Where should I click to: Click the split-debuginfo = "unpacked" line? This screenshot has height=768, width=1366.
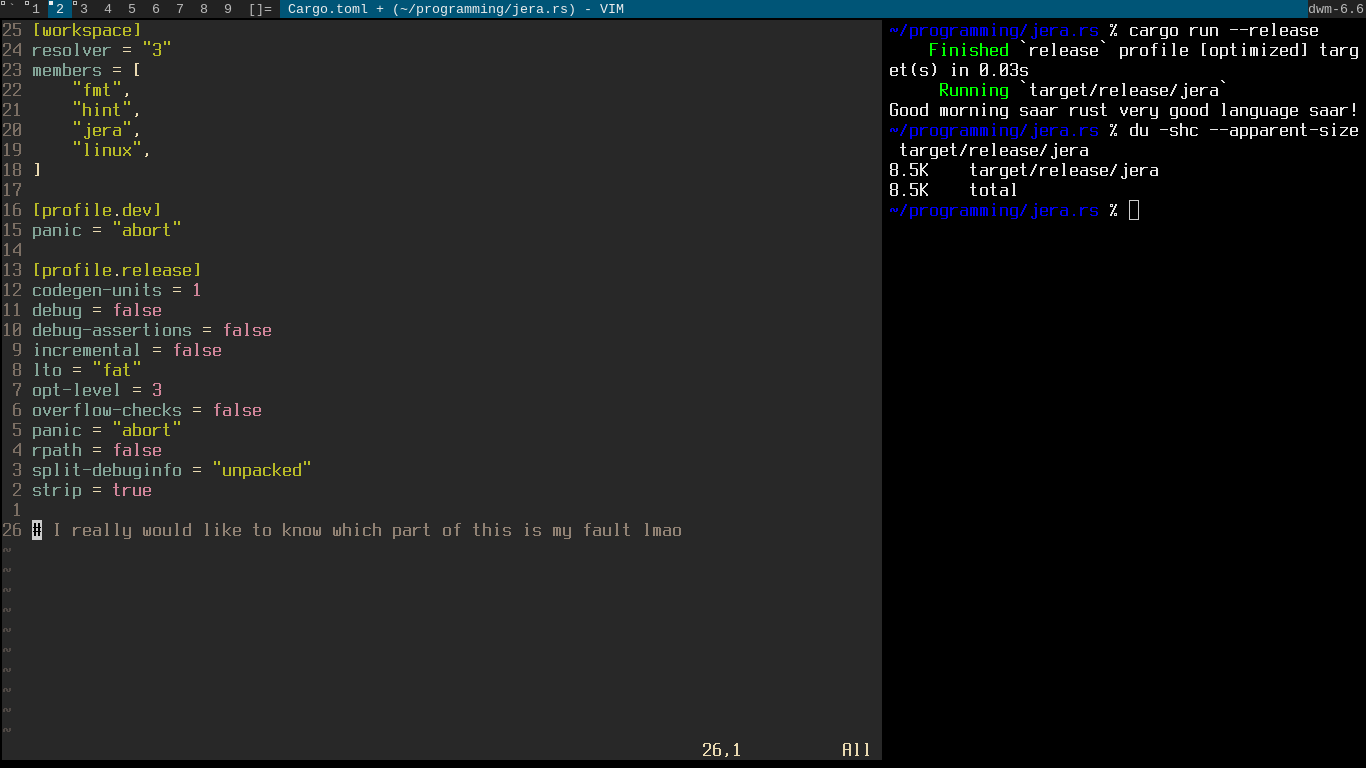tap(172, 470)
